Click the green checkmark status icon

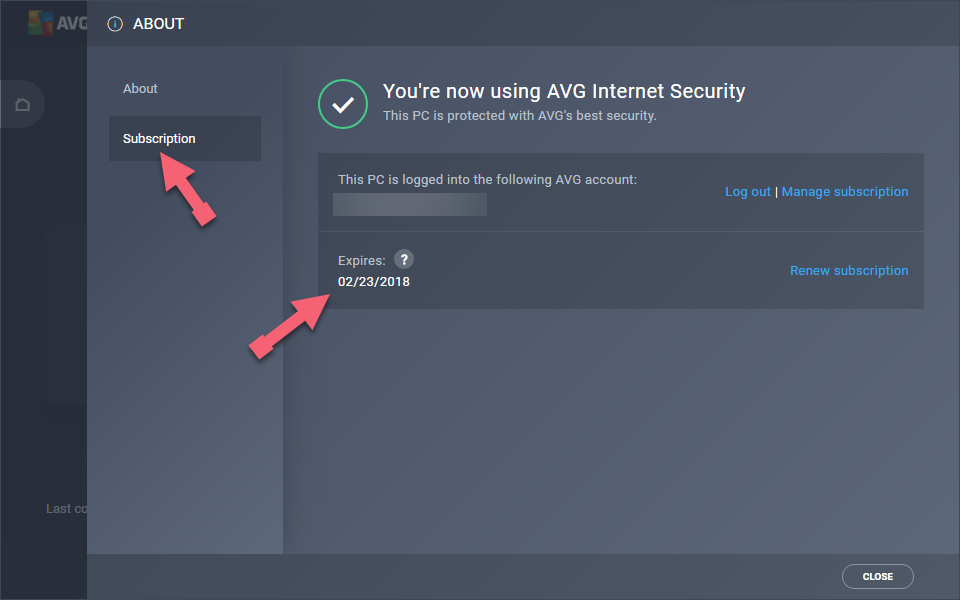pos(343,104)
